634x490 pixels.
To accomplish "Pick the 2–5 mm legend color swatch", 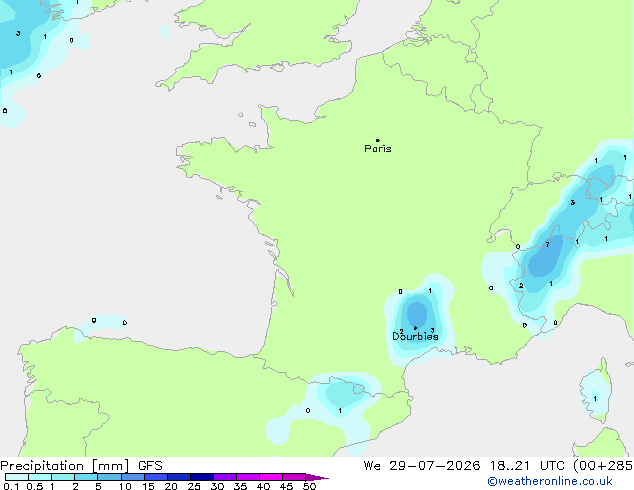I will pyautogui.click(x=86, y=477).
